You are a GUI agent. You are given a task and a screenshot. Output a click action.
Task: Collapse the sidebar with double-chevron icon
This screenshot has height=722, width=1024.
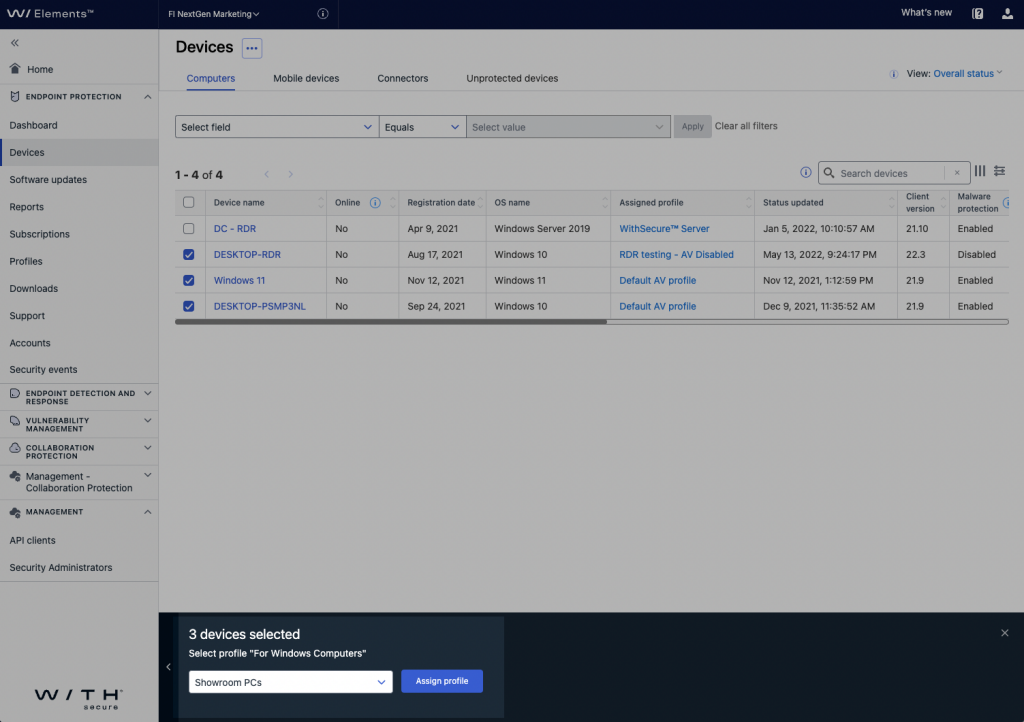[x=15, y=43]
